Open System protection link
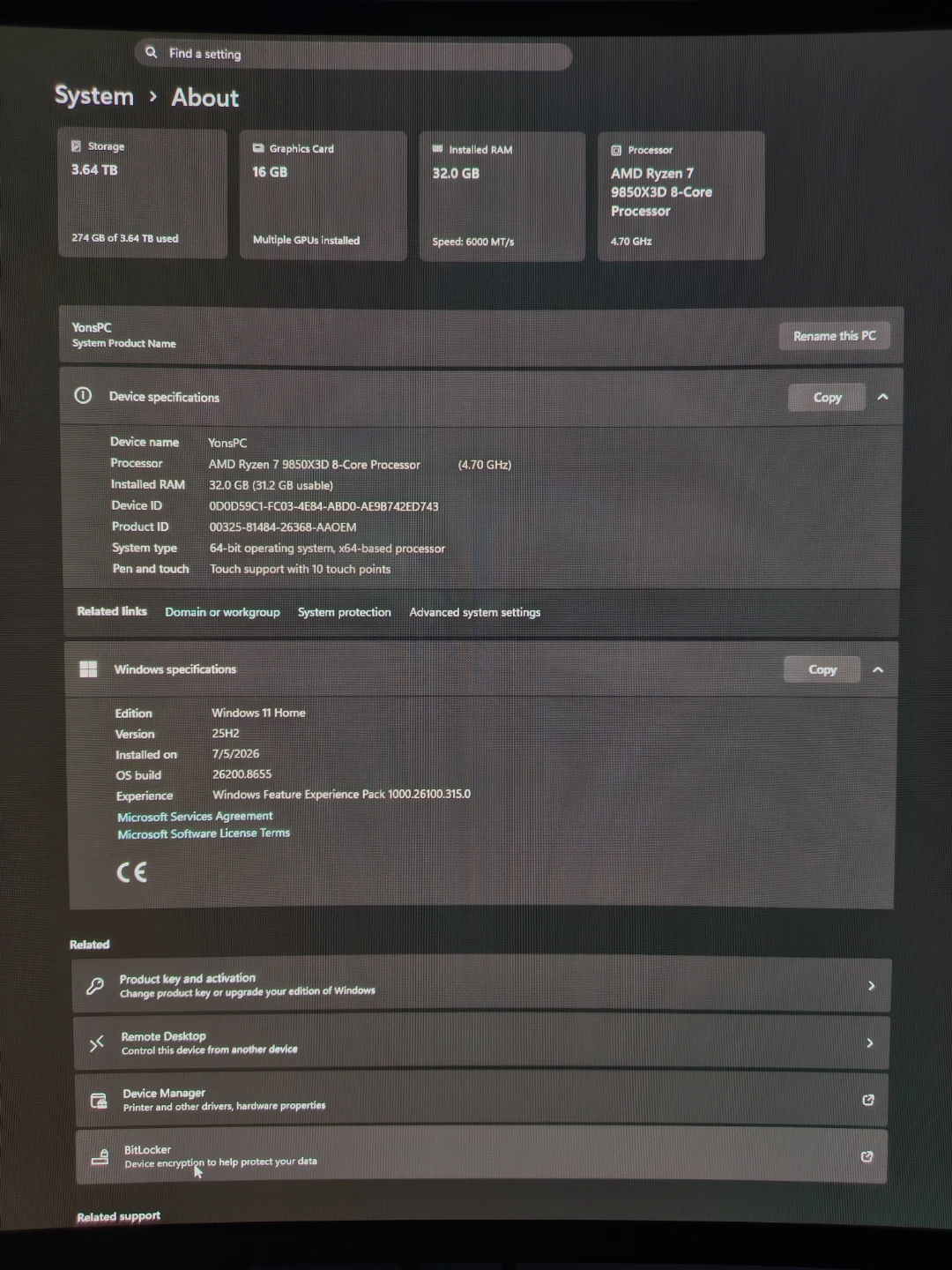952x1270 pixels. pos(345,612)
